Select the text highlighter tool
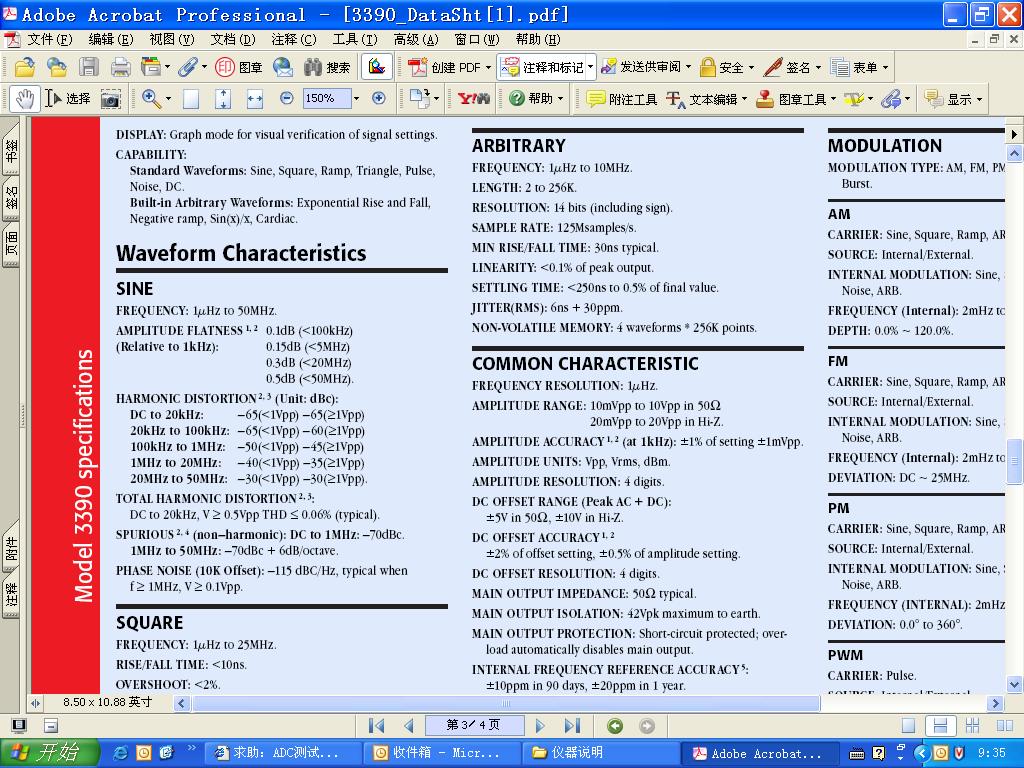1024x768 pixels. tap(854, 99)
